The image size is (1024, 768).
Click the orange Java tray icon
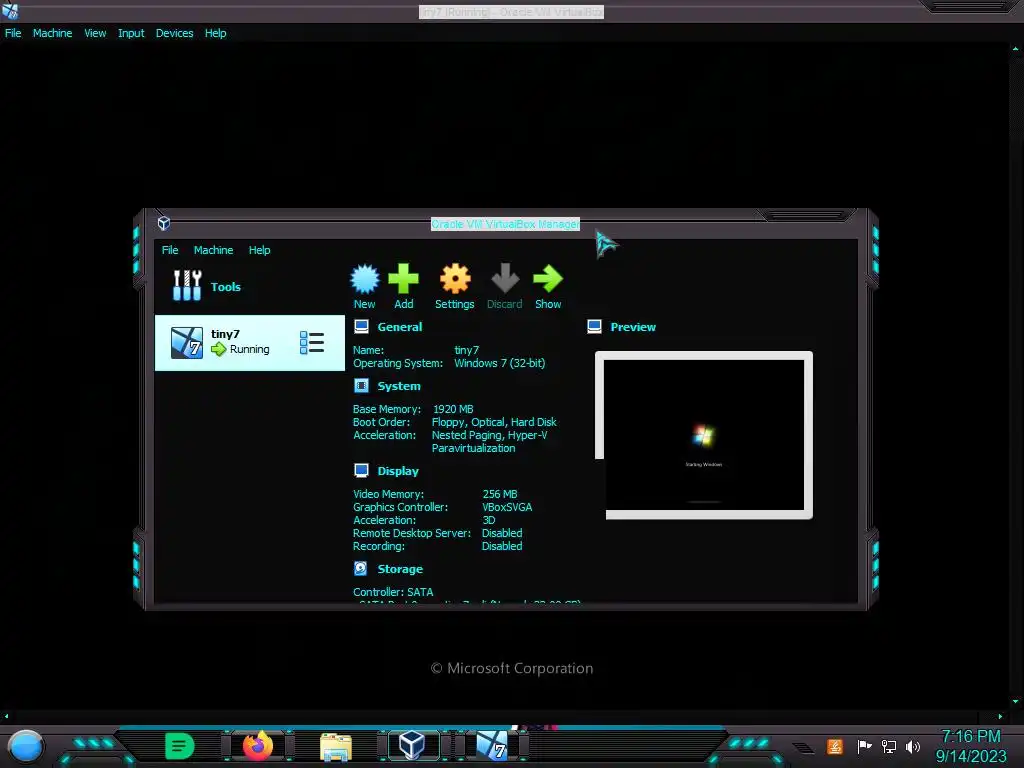point(835,746)
